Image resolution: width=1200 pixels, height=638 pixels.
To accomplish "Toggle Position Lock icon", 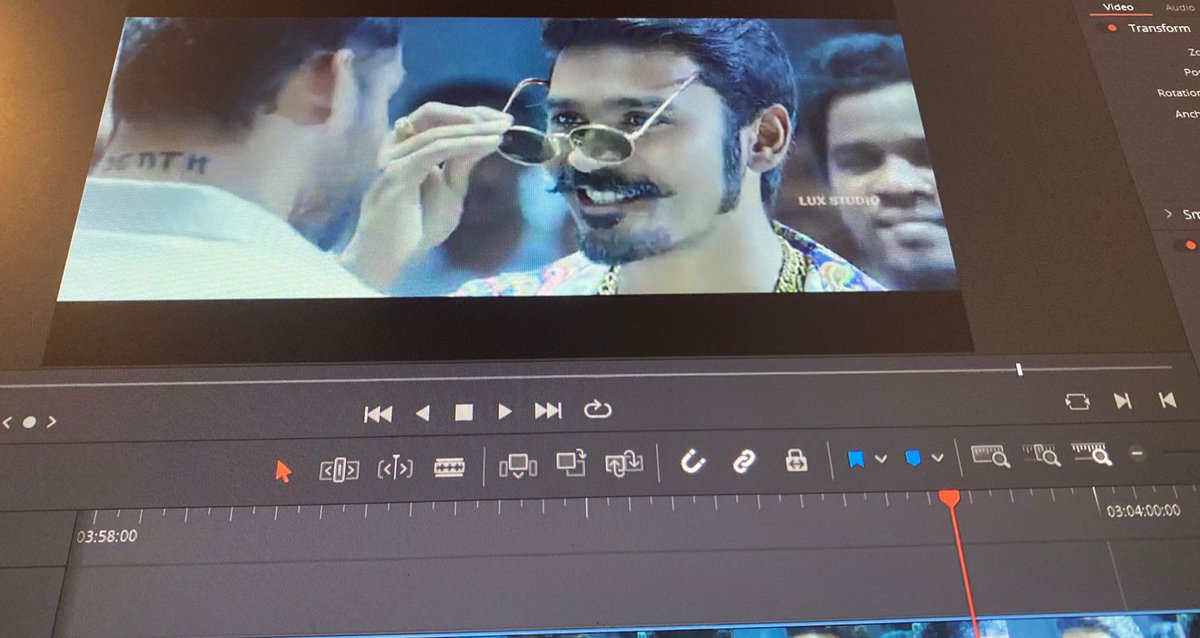I will tap(796, 460).
